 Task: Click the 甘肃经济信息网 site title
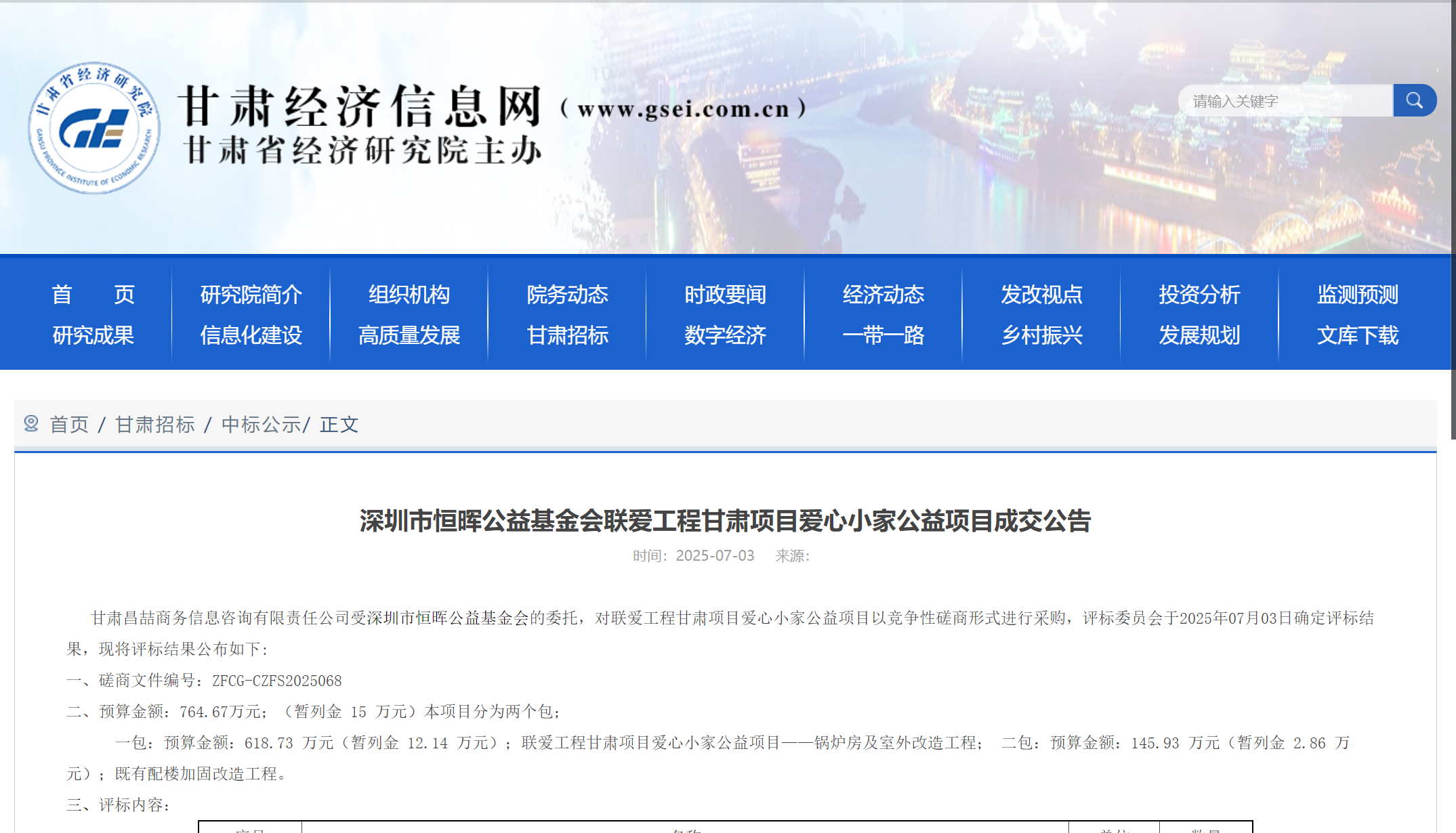[x=360, y=106]
